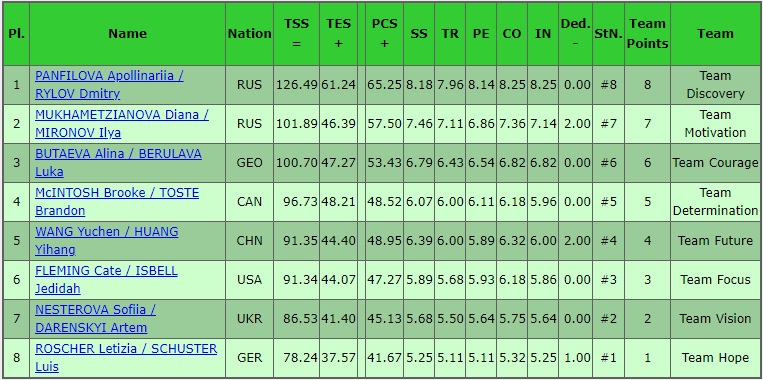Select the Team Determination cell
Image resolution: width=763 pixels, height=380 pixels.
[715, 201]
